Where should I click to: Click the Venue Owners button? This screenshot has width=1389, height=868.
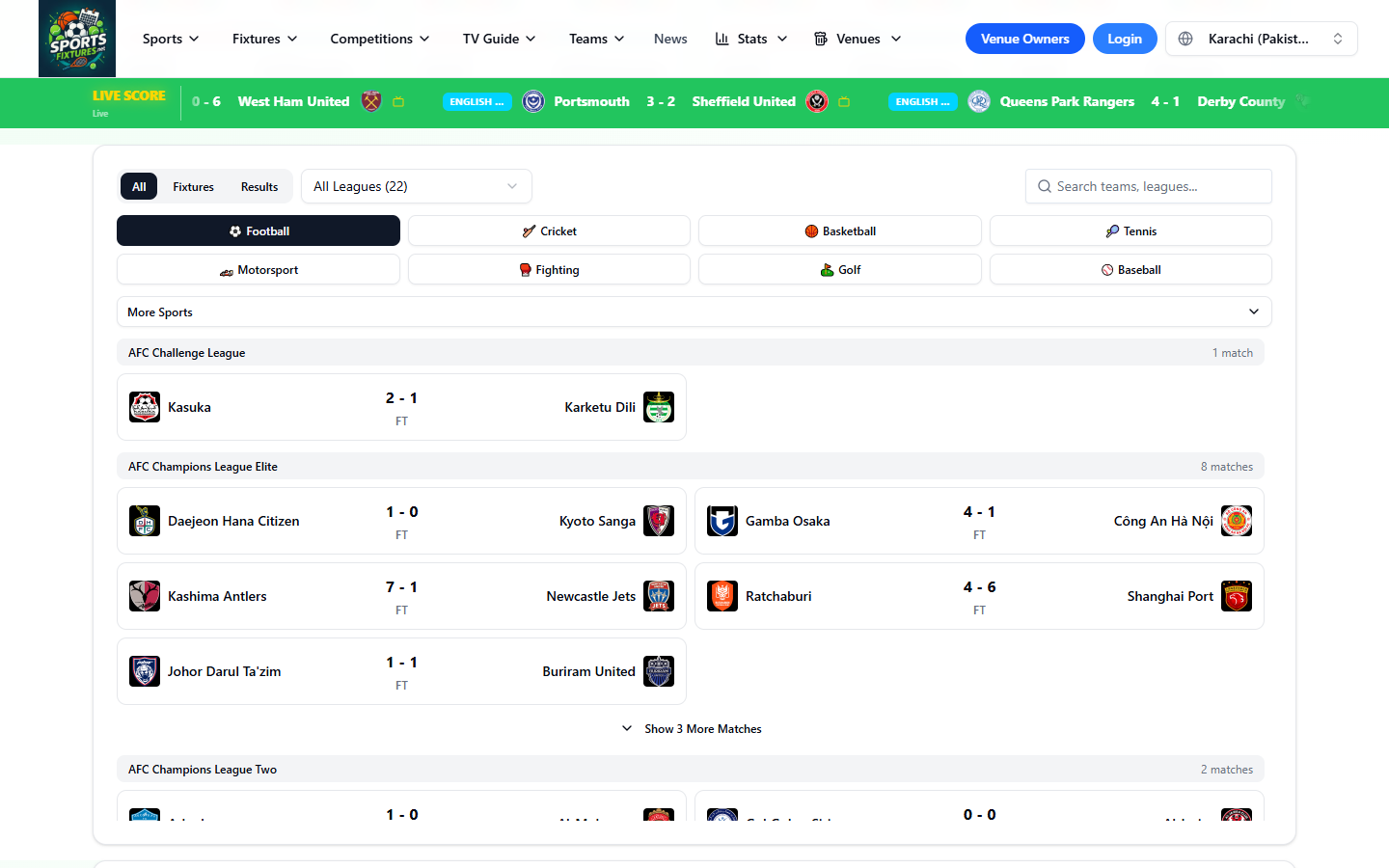point(1025,39)
